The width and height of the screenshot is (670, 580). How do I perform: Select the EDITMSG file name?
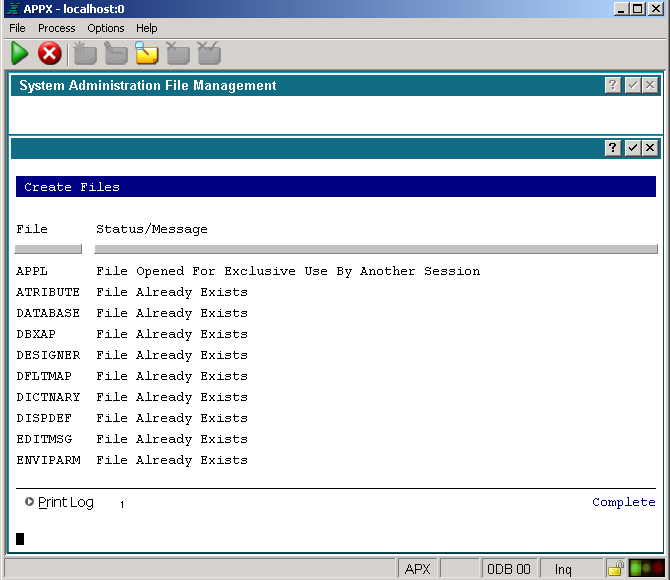(44, 439)
